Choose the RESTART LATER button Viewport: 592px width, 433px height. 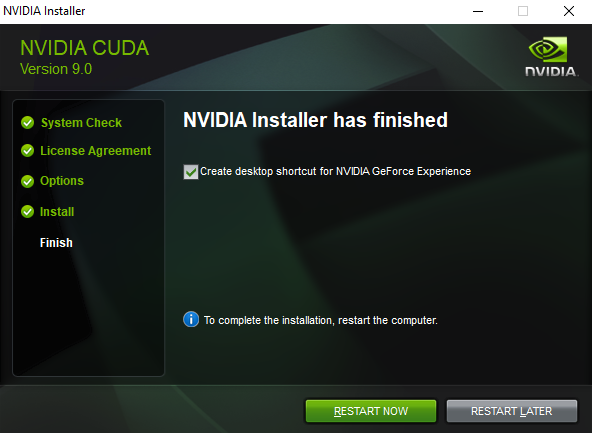coord(512,411)
